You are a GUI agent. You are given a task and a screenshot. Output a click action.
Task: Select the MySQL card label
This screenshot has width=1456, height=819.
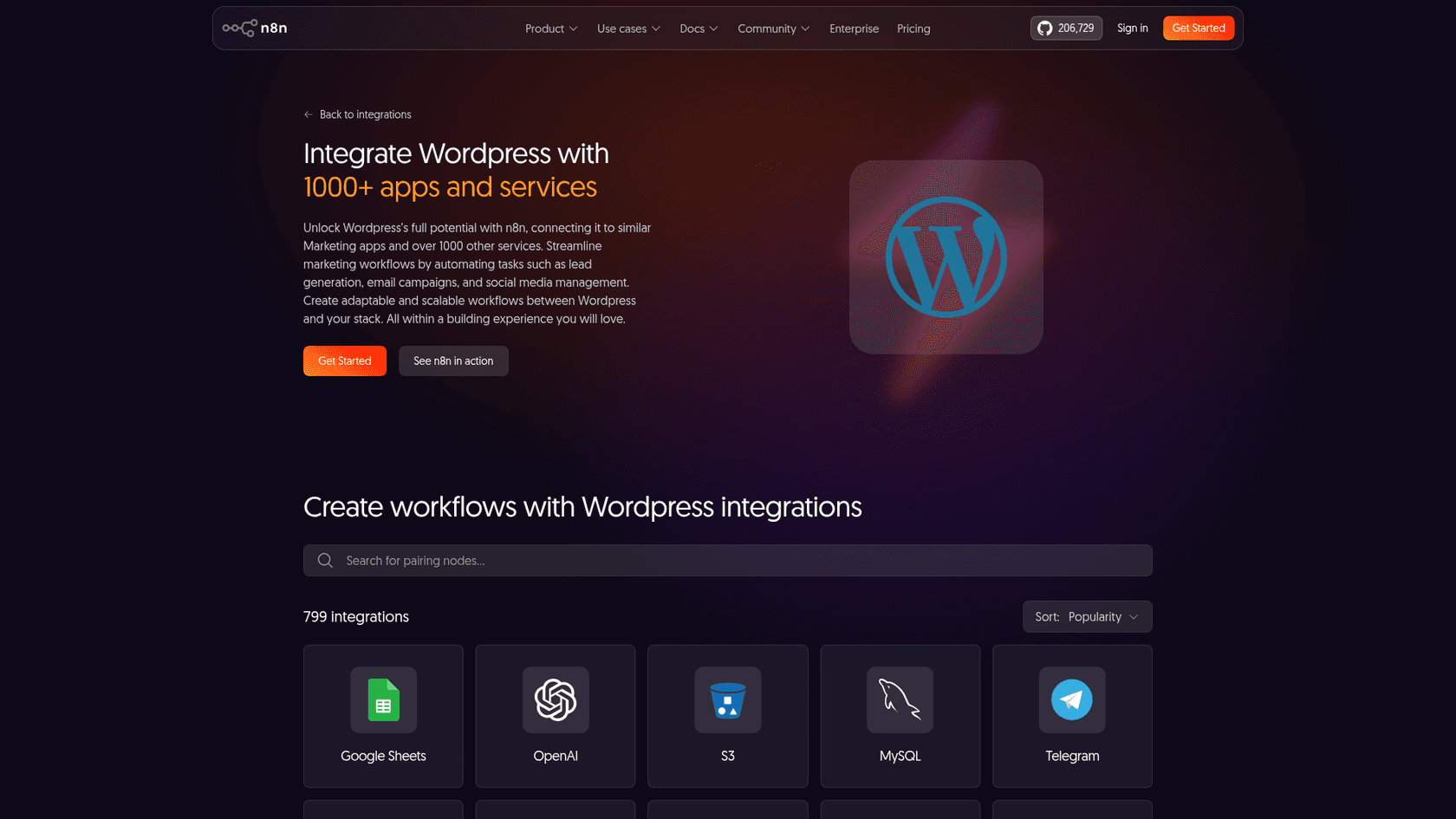[x=900, y=756]
